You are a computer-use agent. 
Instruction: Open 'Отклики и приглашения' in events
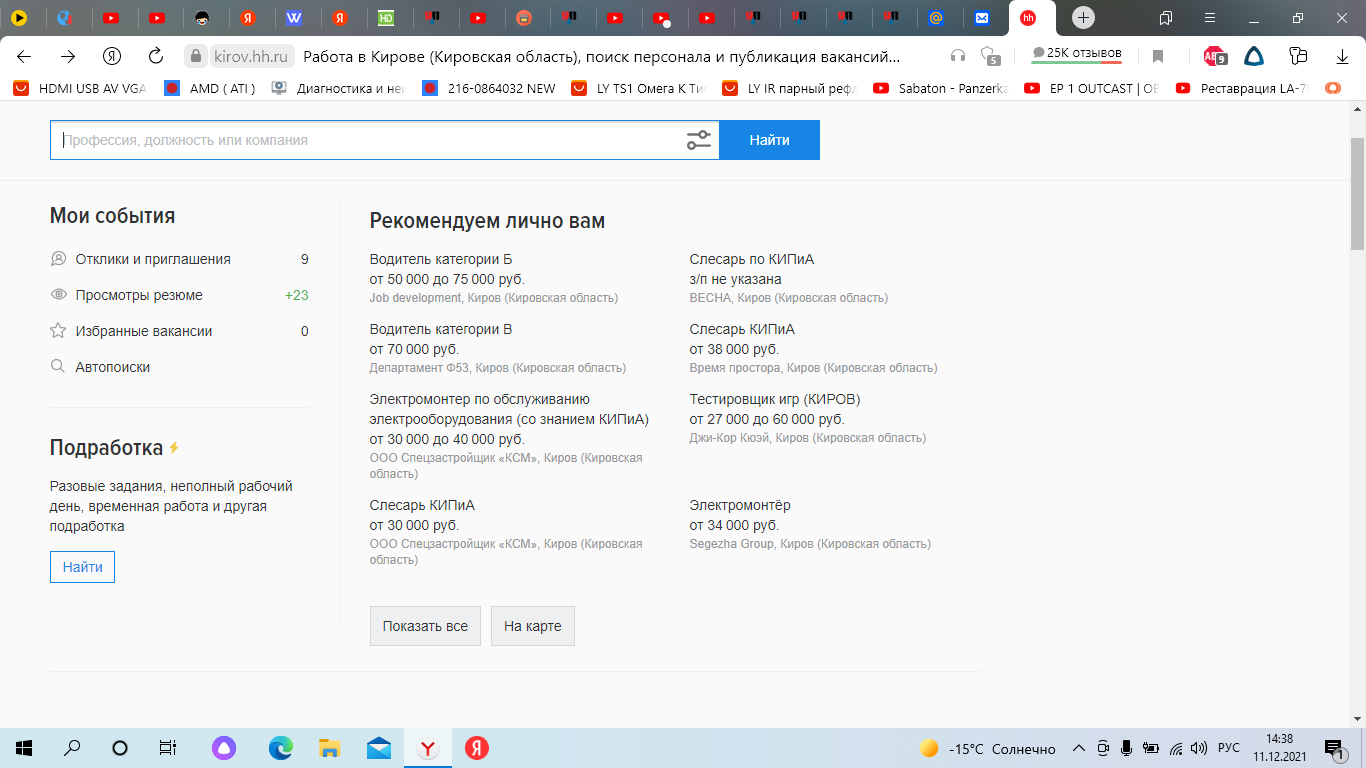pos(153,259)
